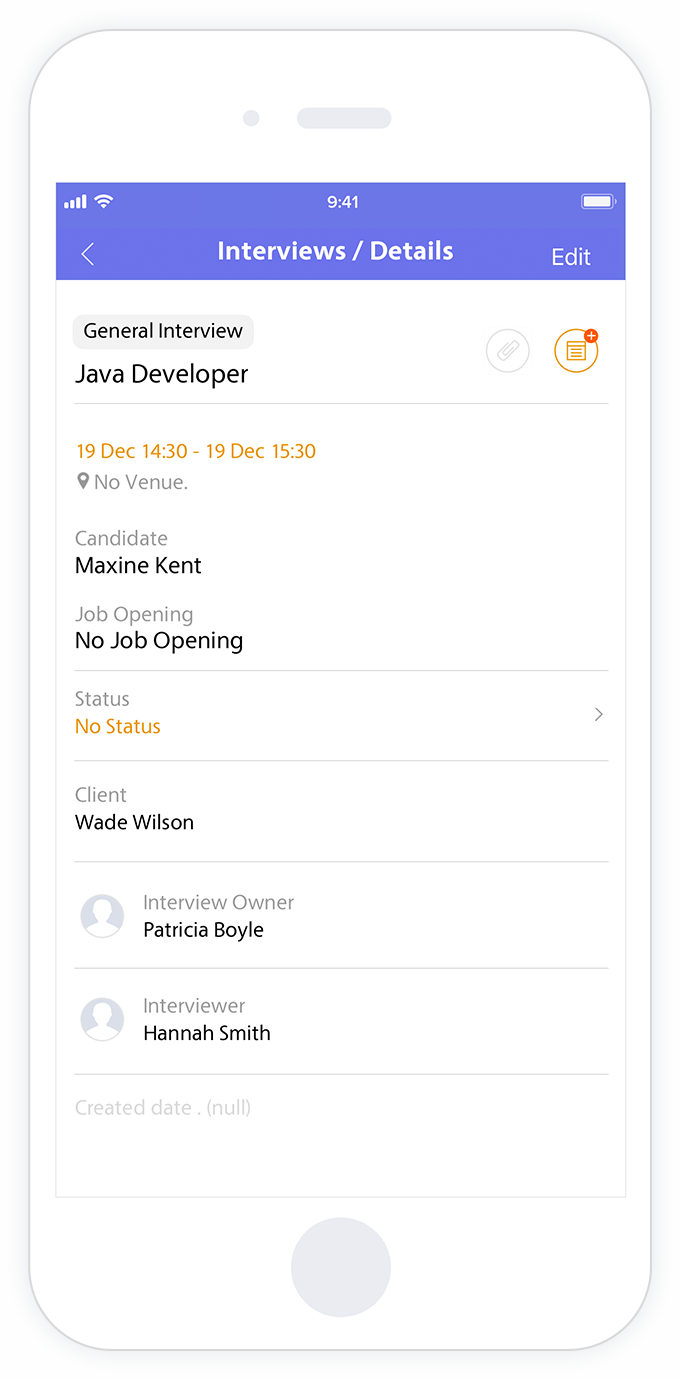The image size is (680, 1380).
Task: Open the No Status selector
Action: point(118,726)
